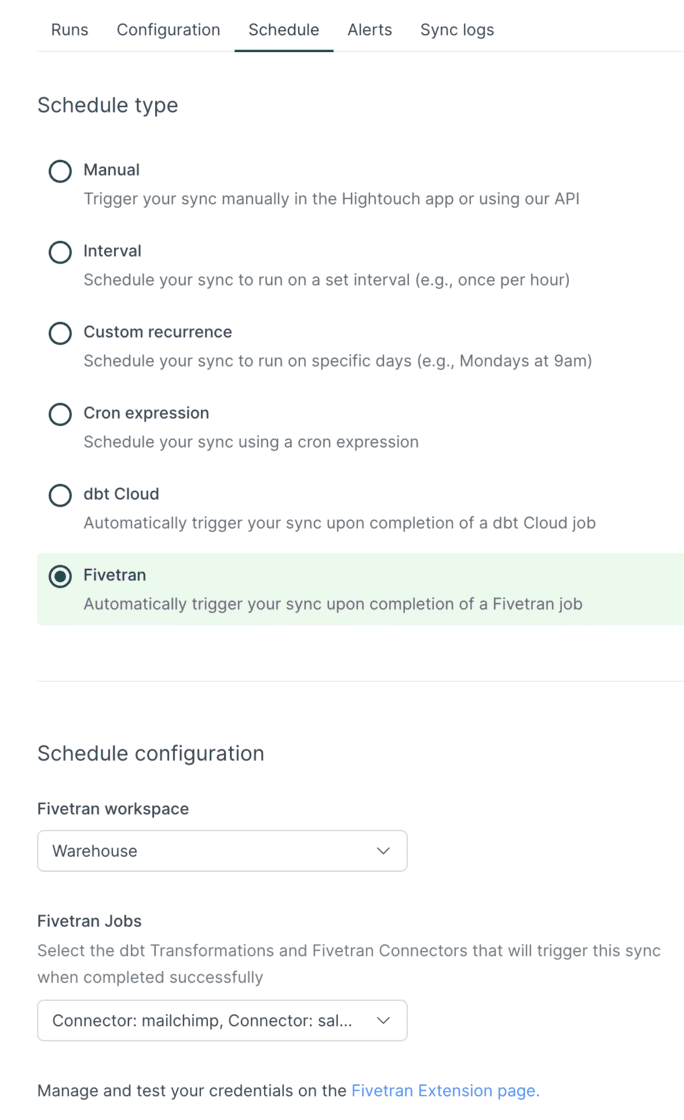Open the Fivetran workspace dropdown

222,851
